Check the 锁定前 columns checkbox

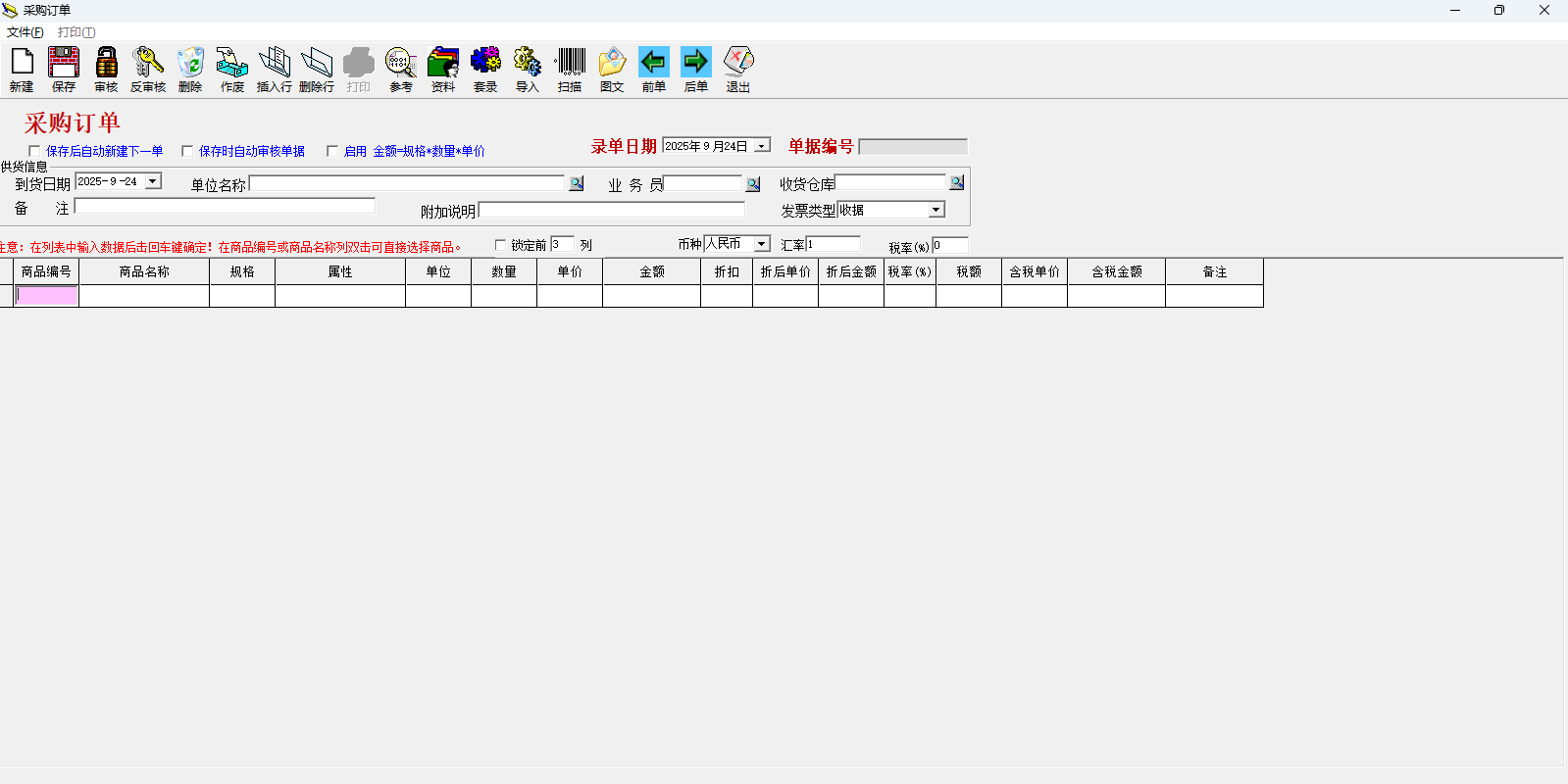pos(500,245)
